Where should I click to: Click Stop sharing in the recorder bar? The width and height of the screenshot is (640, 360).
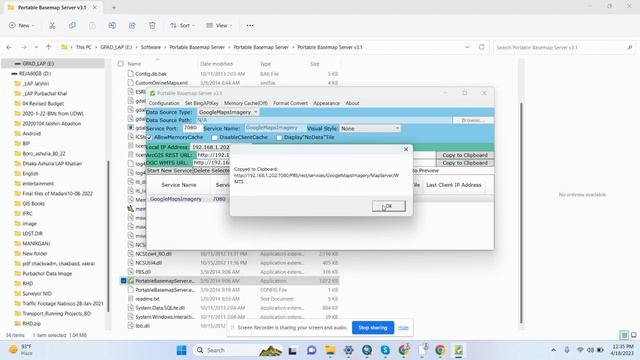pyautogui.click(x=373, y=328)
